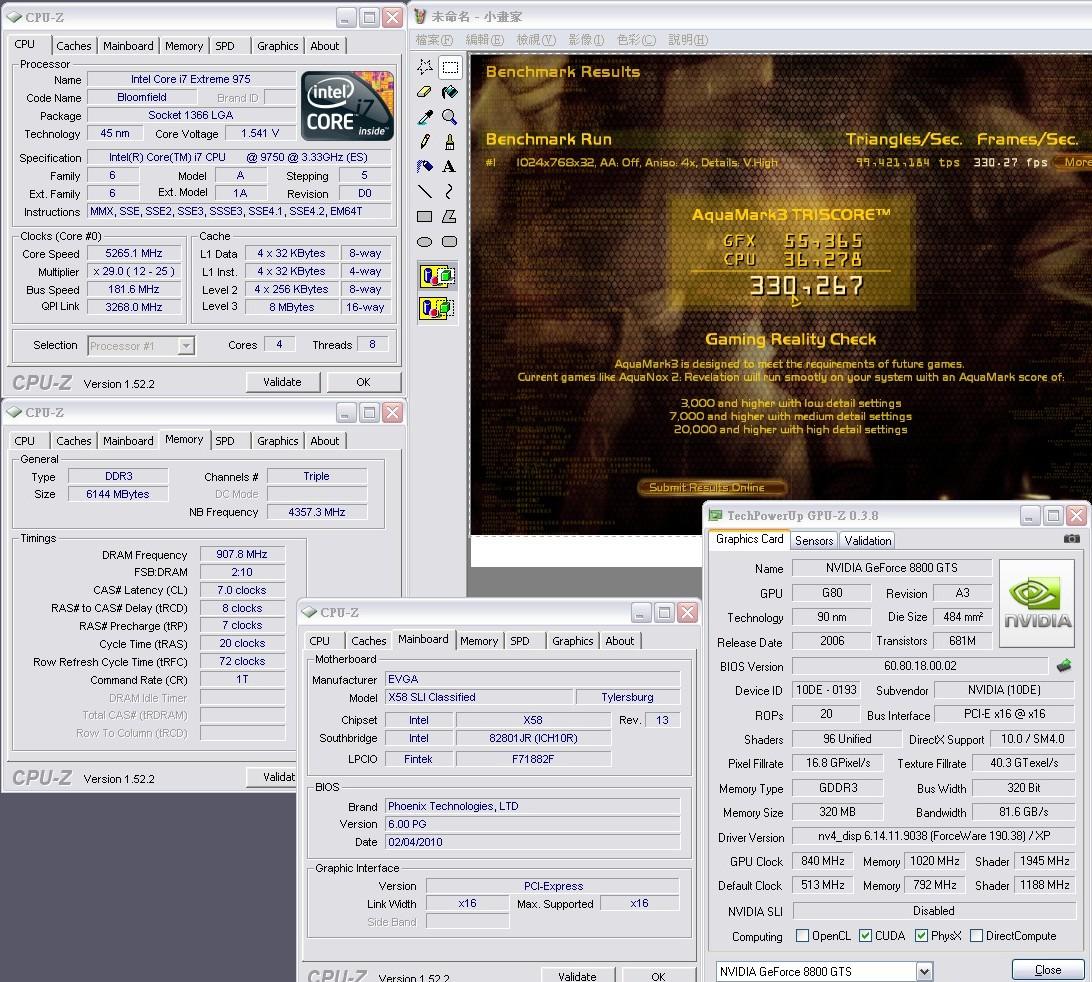Click the NB Frequency value 4357.3 MHz
The width and height of the screenshot is (1092, 982).
click(x=317, y=512)
